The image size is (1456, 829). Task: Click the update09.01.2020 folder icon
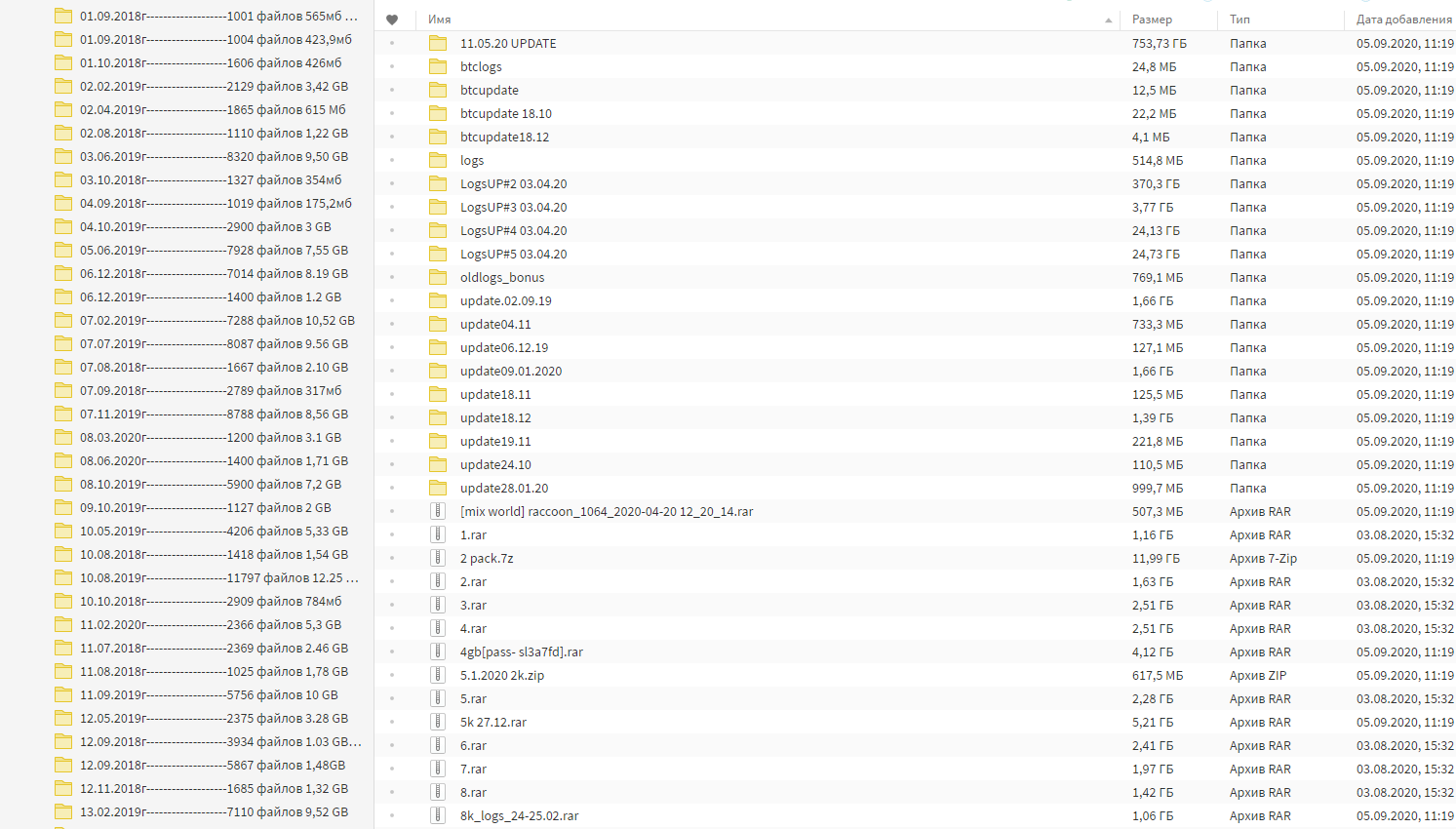click(x=438, y=371)
